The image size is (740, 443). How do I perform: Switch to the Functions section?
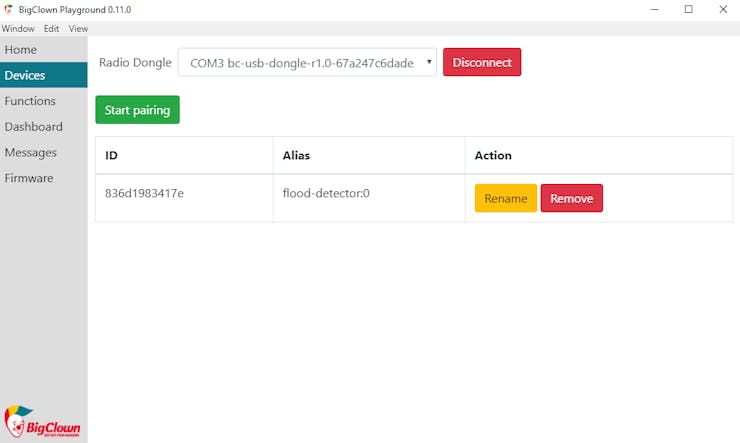click(30, 101)
